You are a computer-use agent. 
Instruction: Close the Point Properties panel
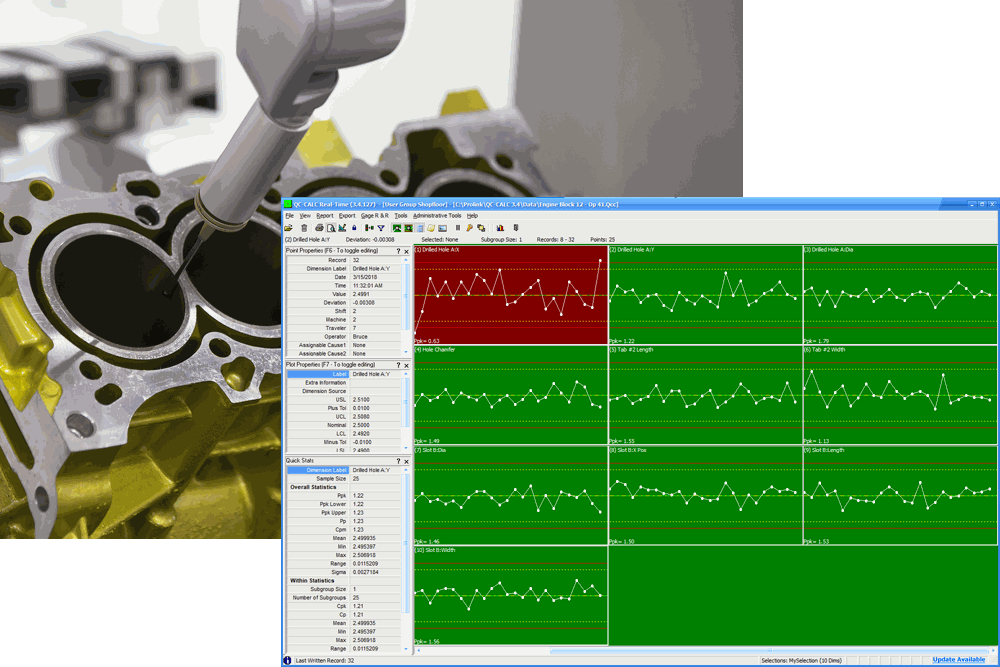406,251
